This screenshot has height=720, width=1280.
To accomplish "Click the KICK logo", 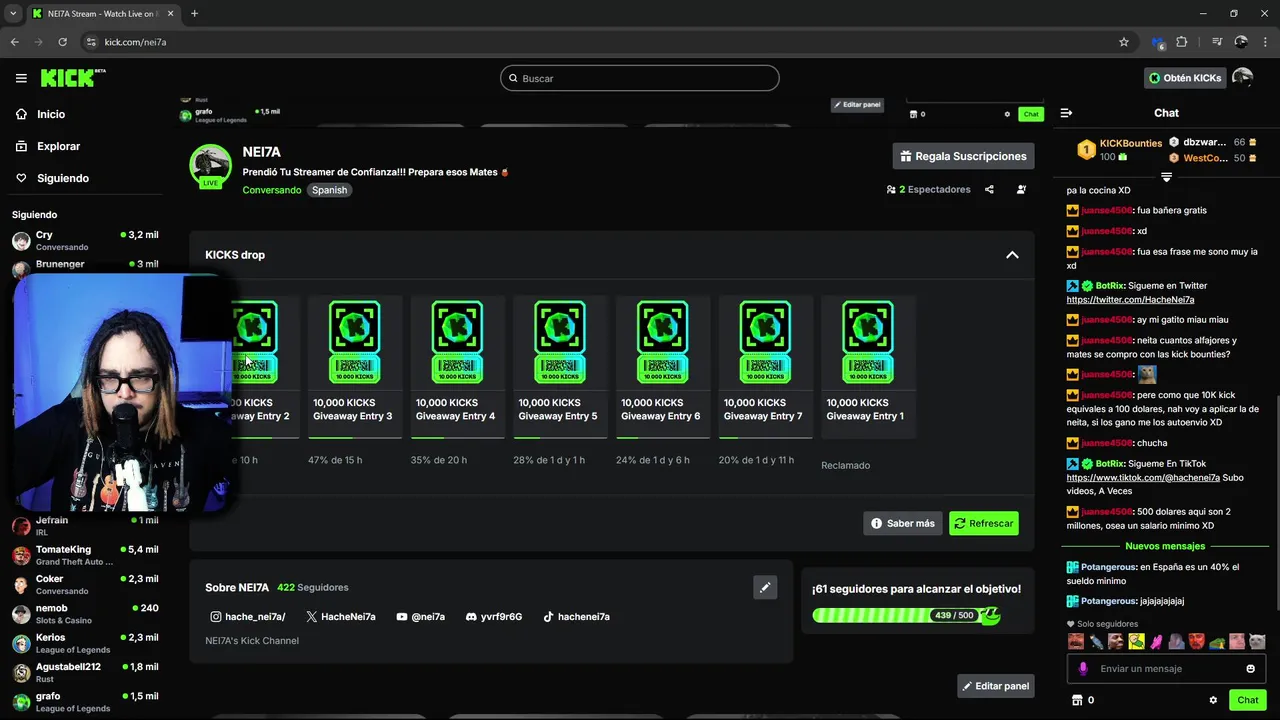I will pyautogui.click(x=73, y=78).
